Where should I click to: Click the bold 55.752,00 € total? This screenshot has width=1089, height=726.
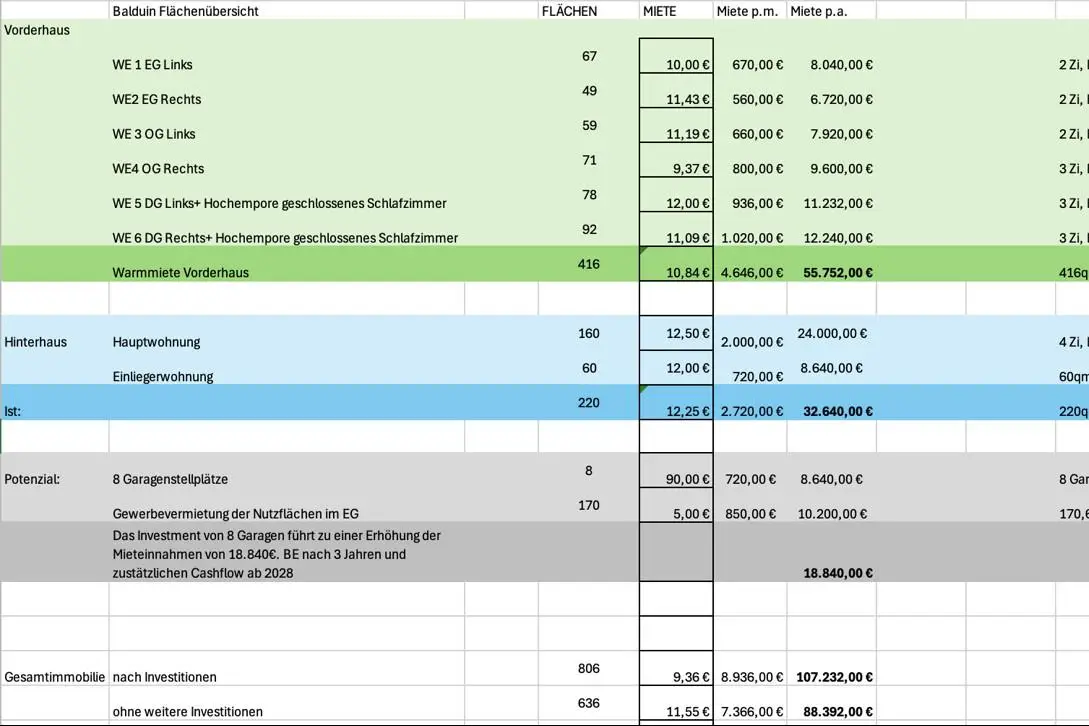pyautogui.click(x=838, y=272)
